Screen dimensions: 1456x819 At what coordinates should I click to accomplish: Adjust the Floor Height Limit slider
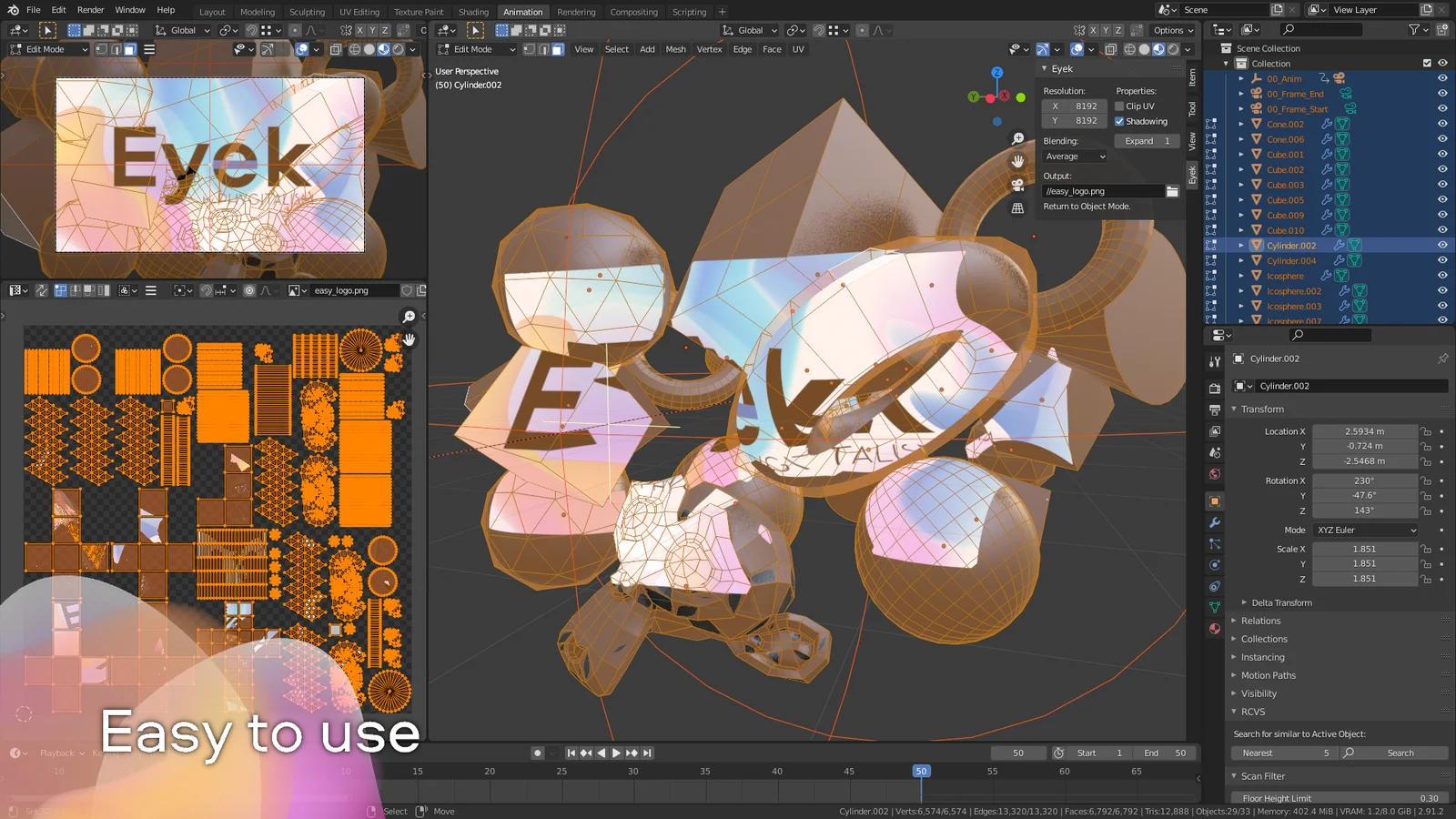coord(1339,798)
